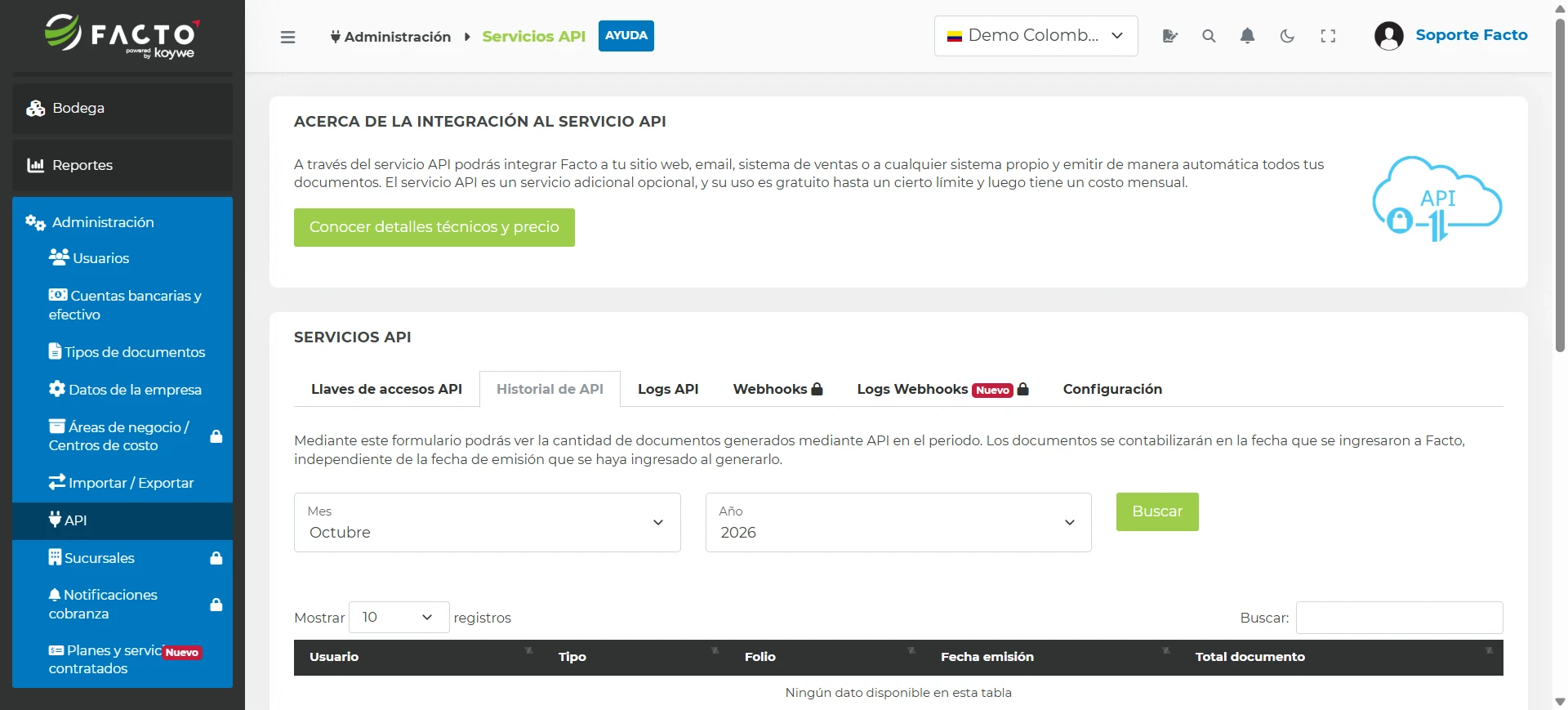Click the green Buscar button
Viewport: 1568px width, 710px height.
click(1157, 511)
